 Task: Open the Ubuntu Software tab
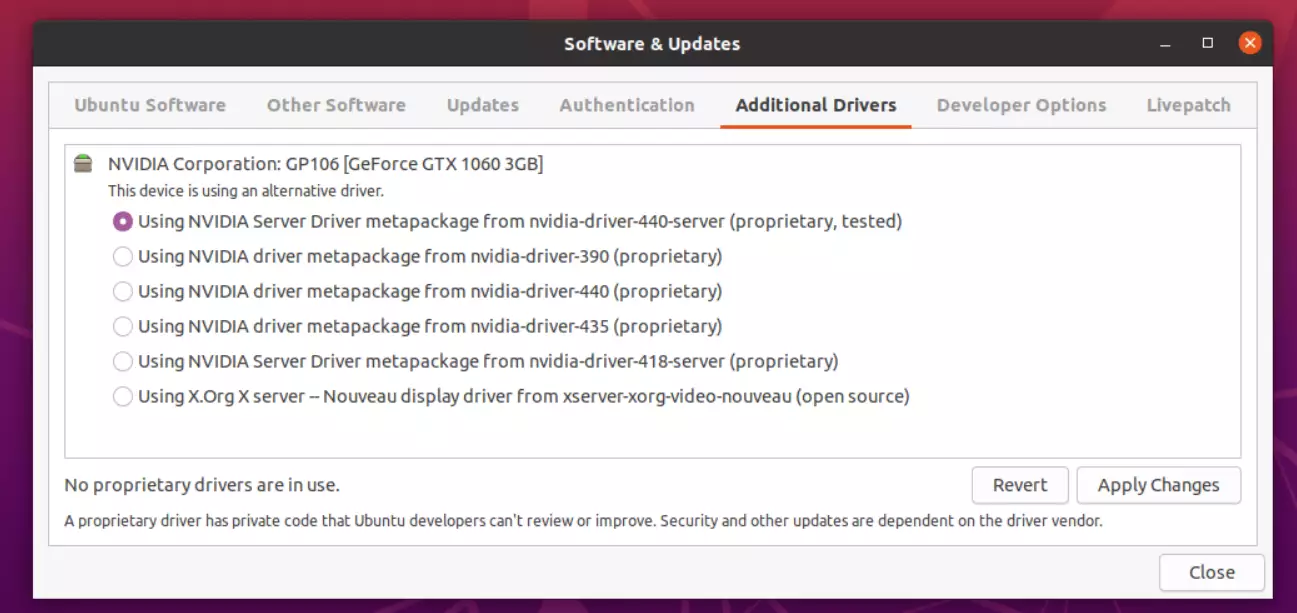[x=150, y=105]
